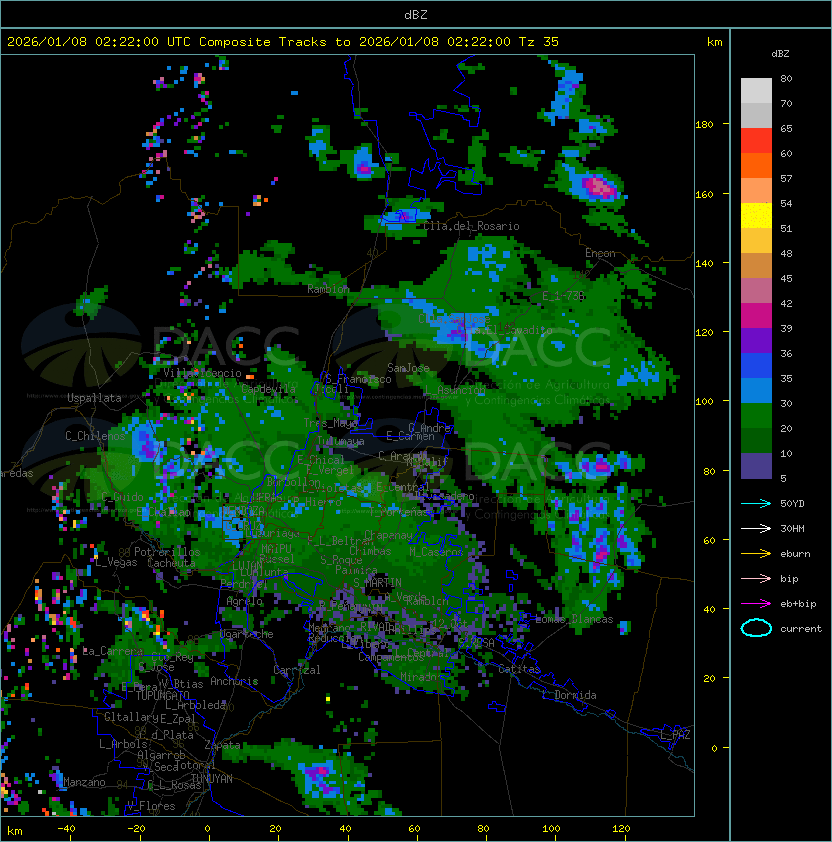Image resolution: width=832 pixels, height=842 pixels.
Task: Click the V_Flores place label
Action: coord(151,805)
